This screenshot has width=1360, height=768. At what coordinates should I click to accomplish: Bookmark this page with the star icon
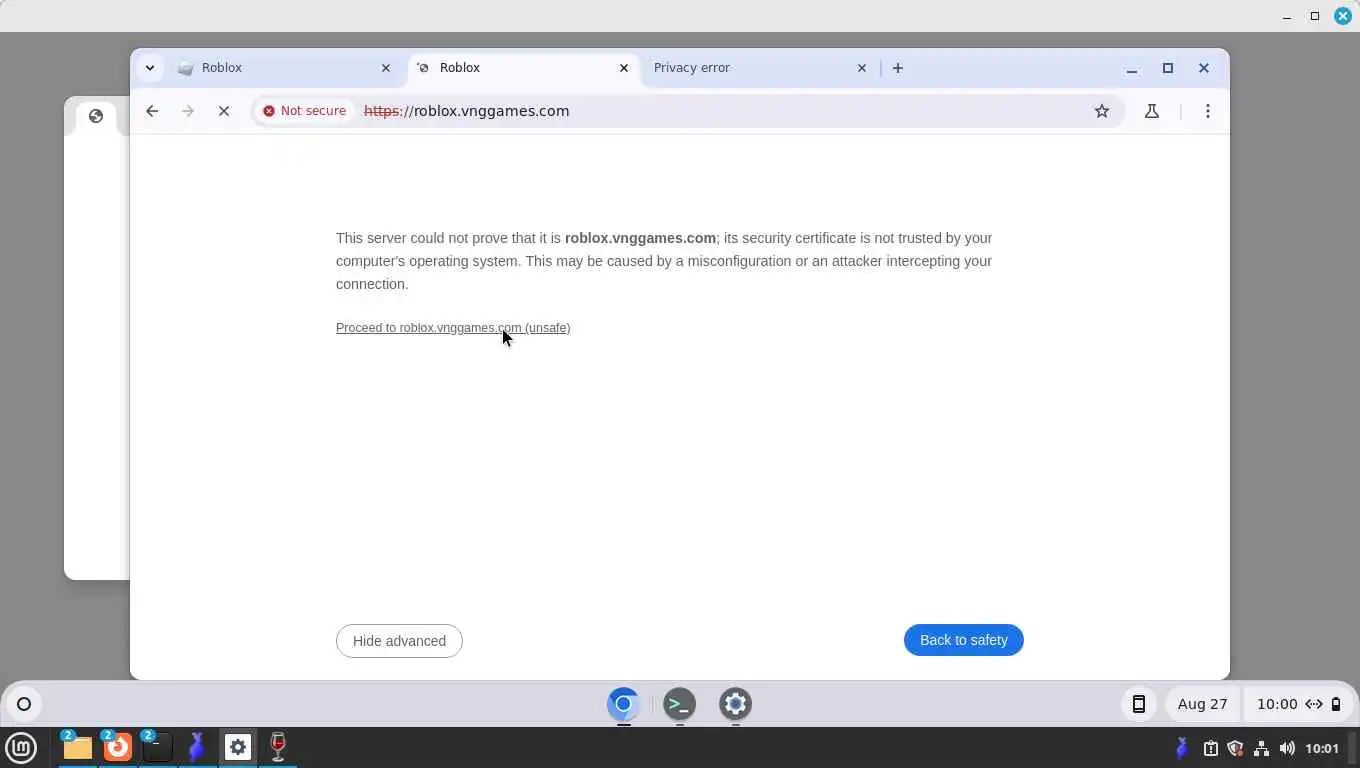(x=1102, y=111)
